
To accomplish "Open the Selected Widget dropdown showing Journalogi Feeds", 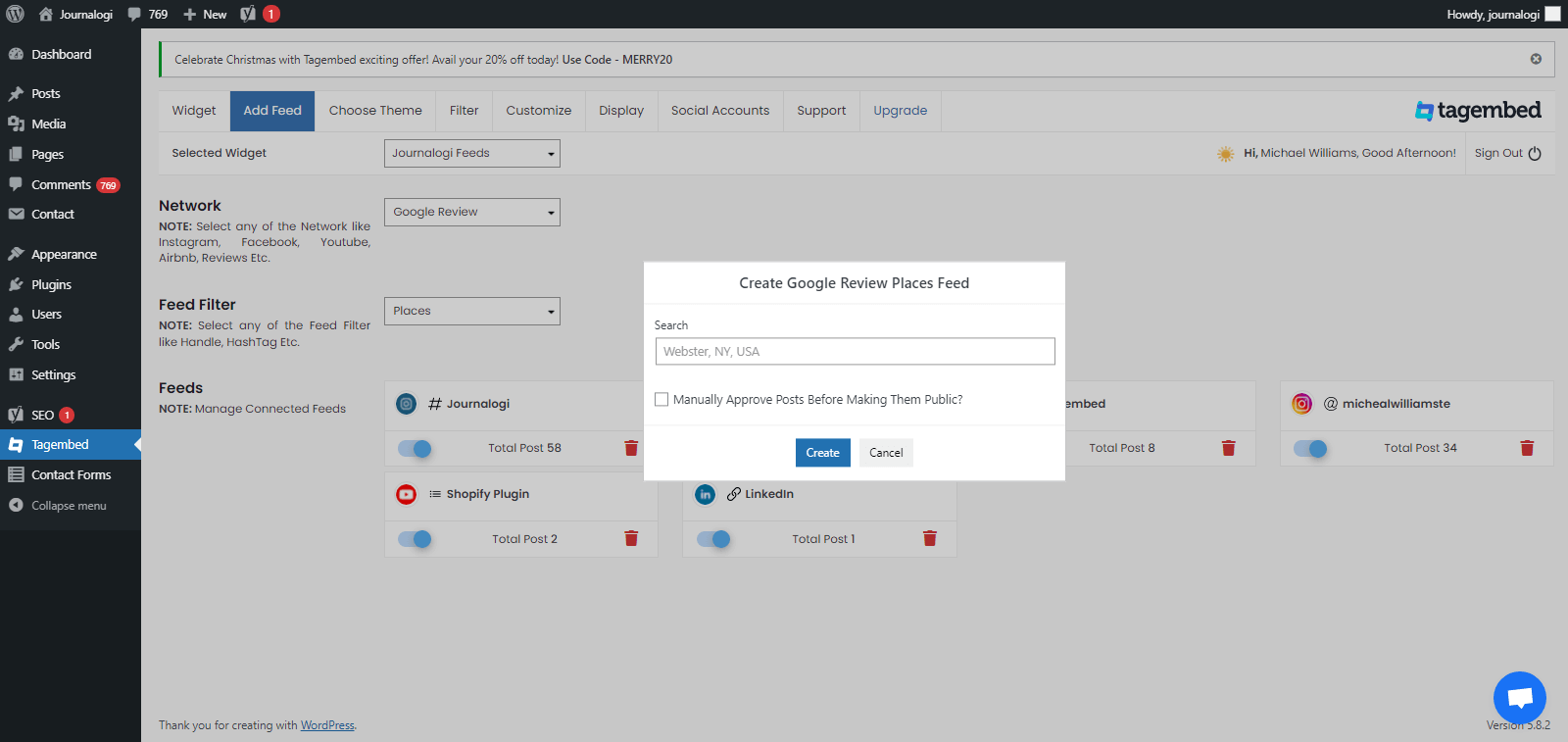I will click(x=472, y=153).
